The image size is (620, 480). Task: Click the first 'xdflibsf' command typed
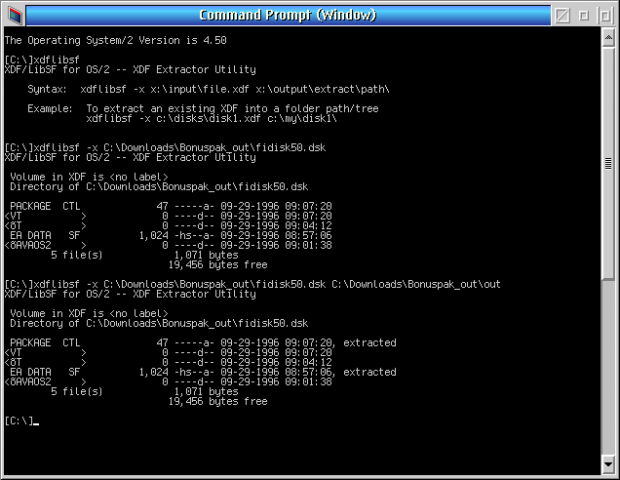(50, 61)
